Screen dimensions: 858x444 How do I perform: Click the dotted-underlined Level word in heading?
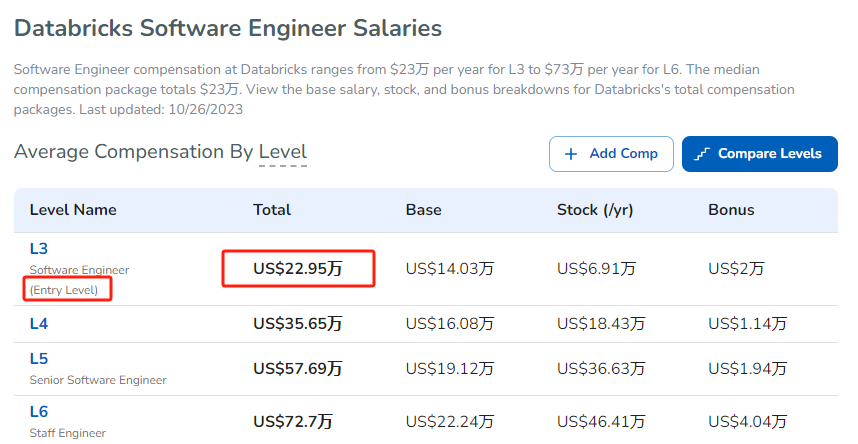283,152
